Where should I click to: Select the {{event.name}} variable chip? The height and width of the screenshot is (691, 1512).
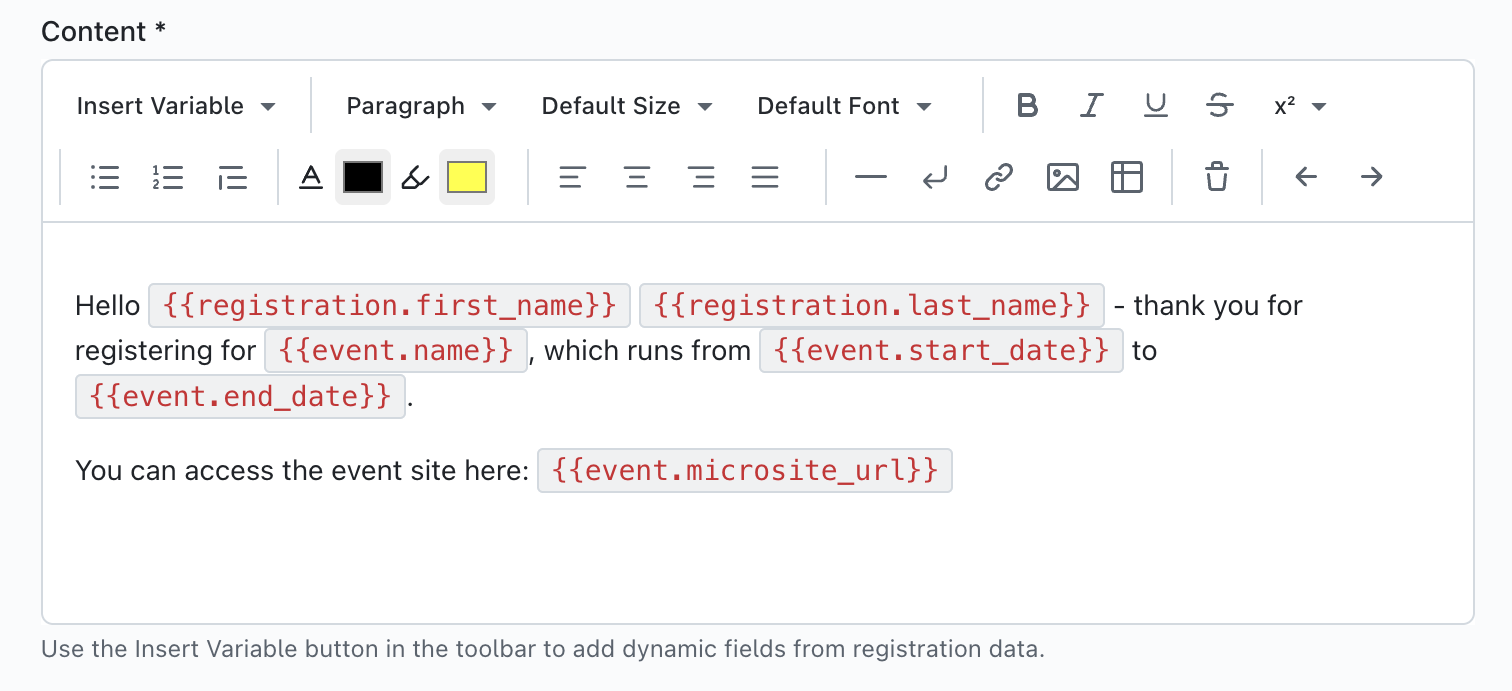pos(396,351)
